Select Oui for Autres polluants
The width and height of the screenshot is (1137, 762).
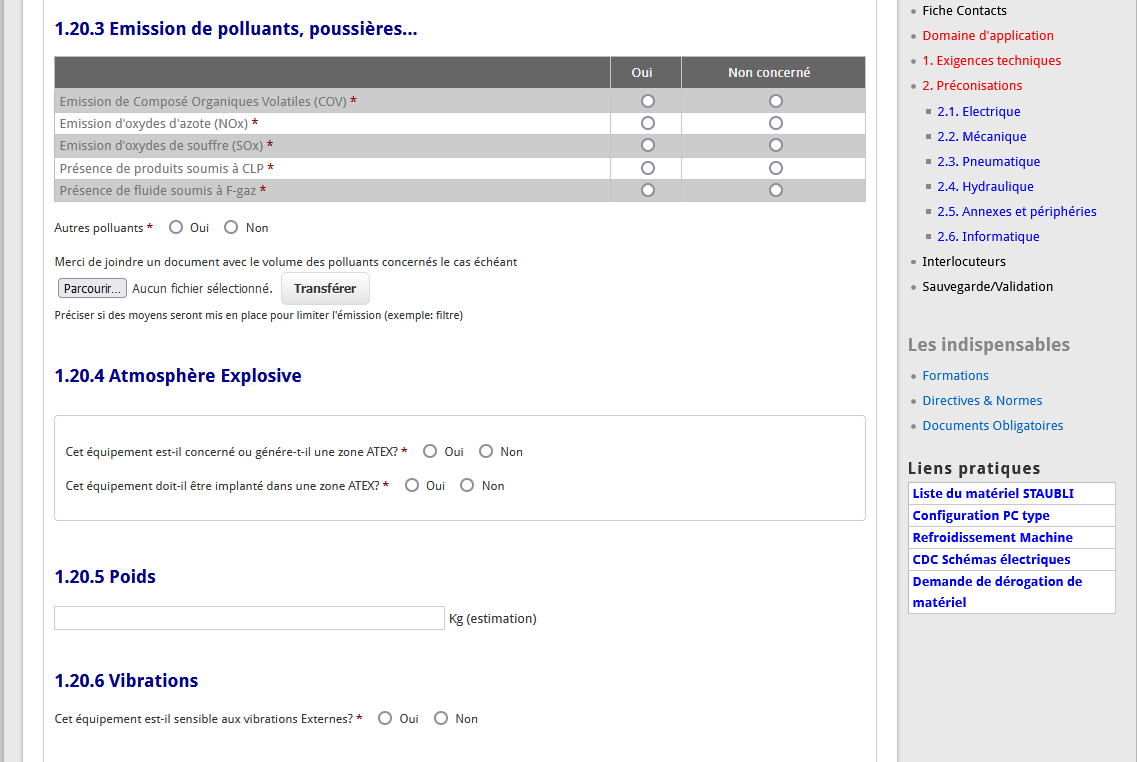(175, 227)
